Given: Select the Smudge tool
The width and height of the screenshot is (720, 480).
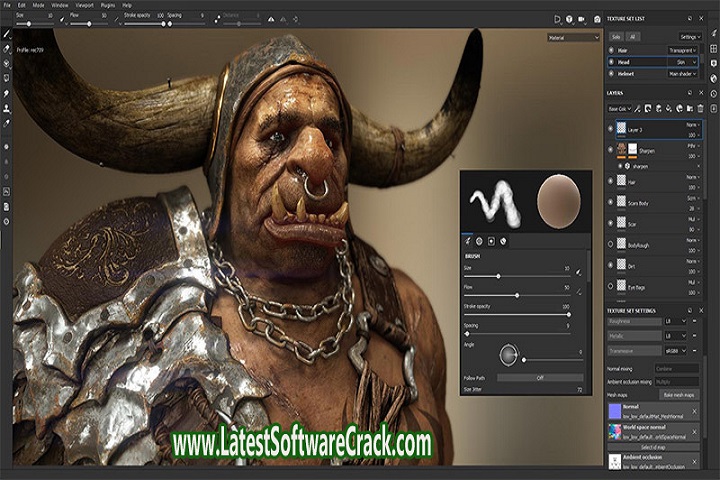Looking at the screenshot, I should (x=6, y=93).
